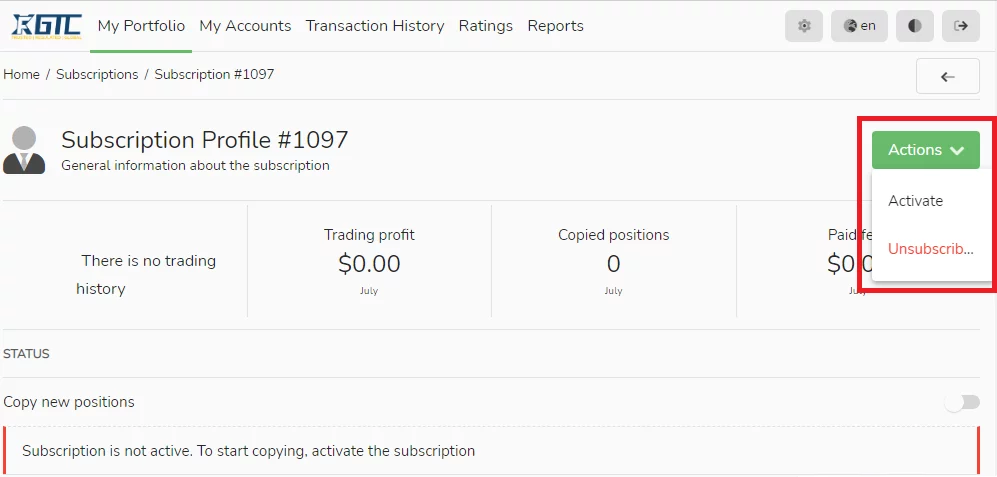Click the GTC logo

46,26
